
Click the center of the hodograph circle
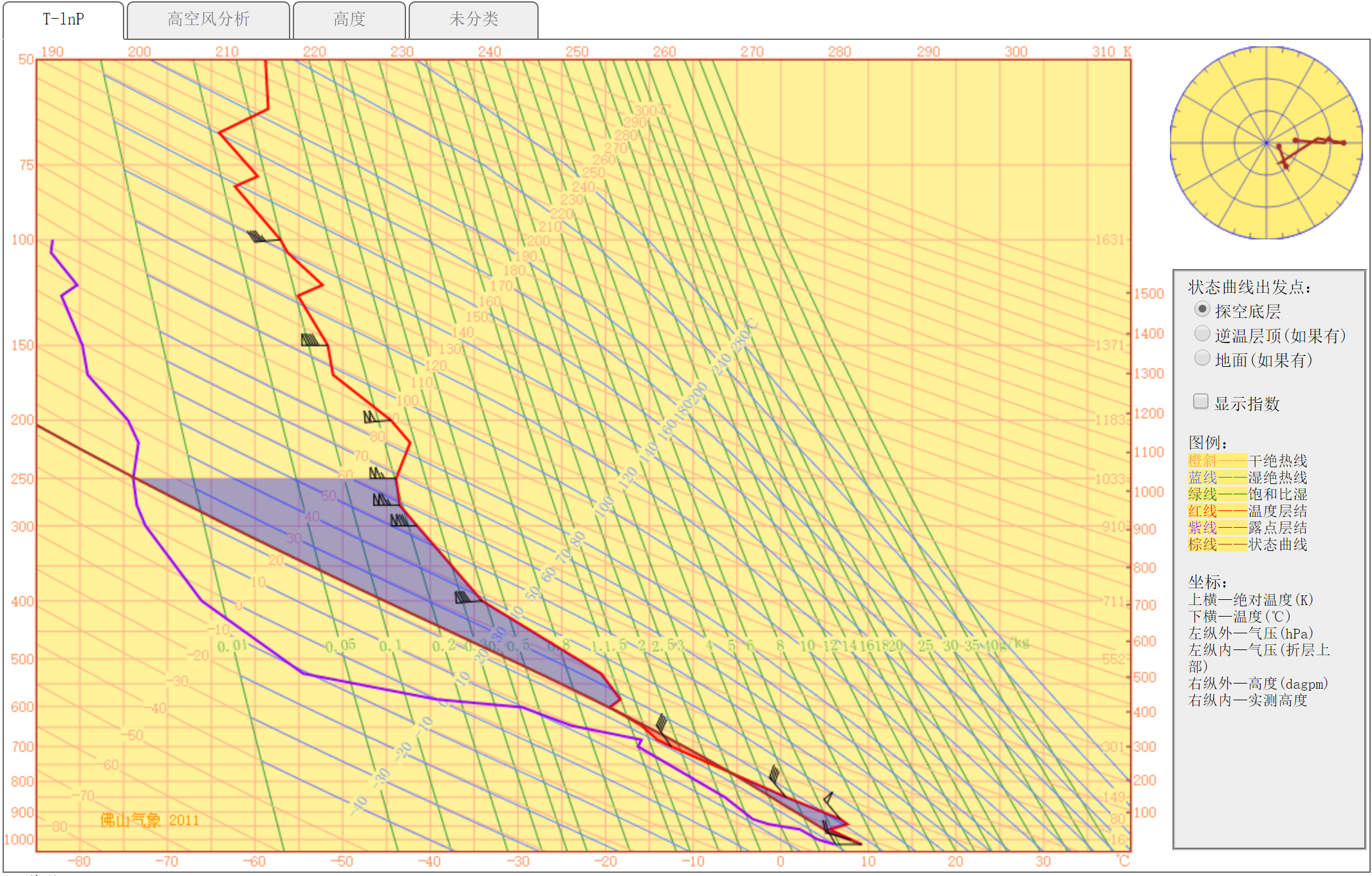(x=1266, y=143)
